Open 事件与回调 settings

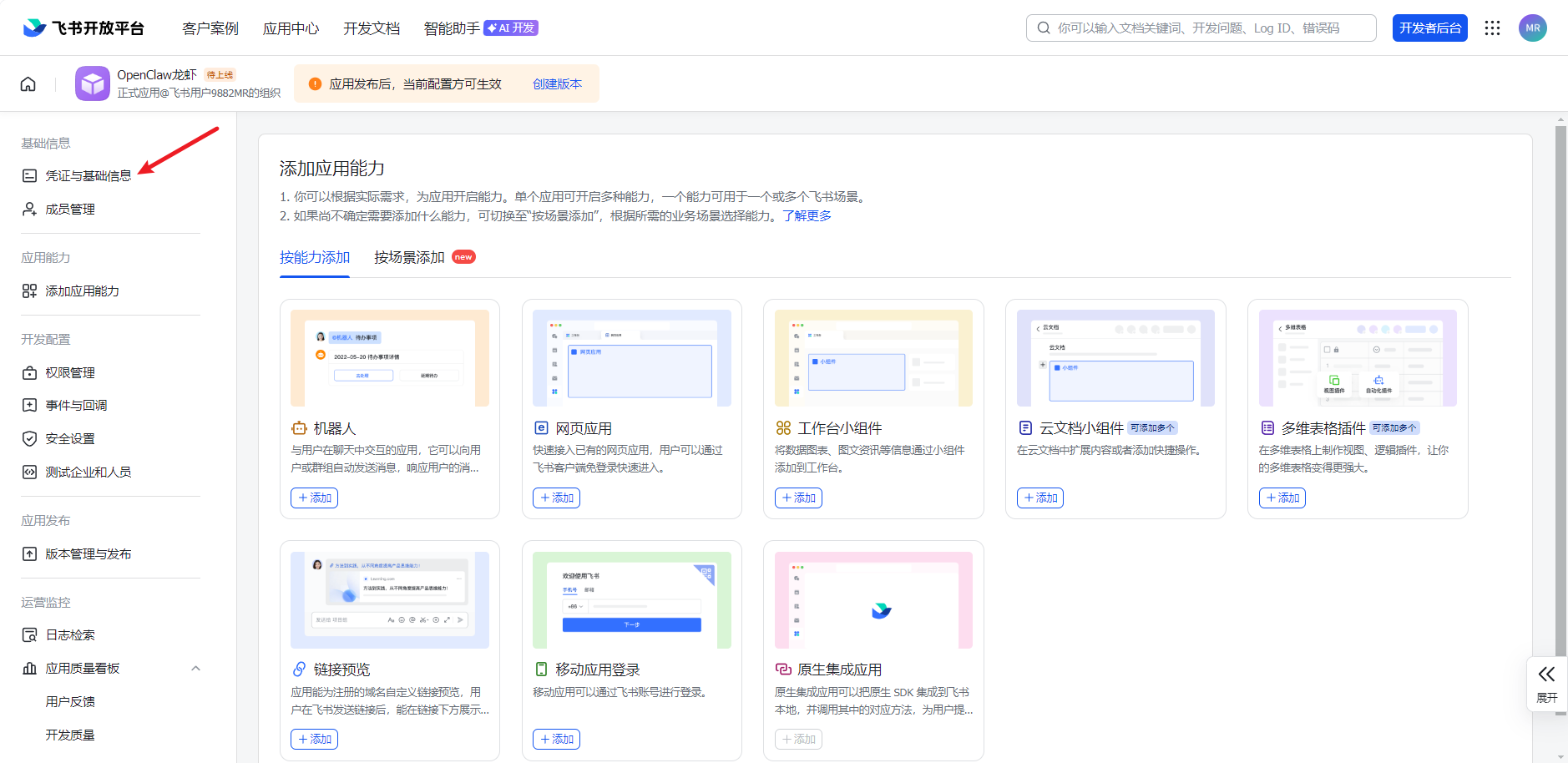(76, 406)
